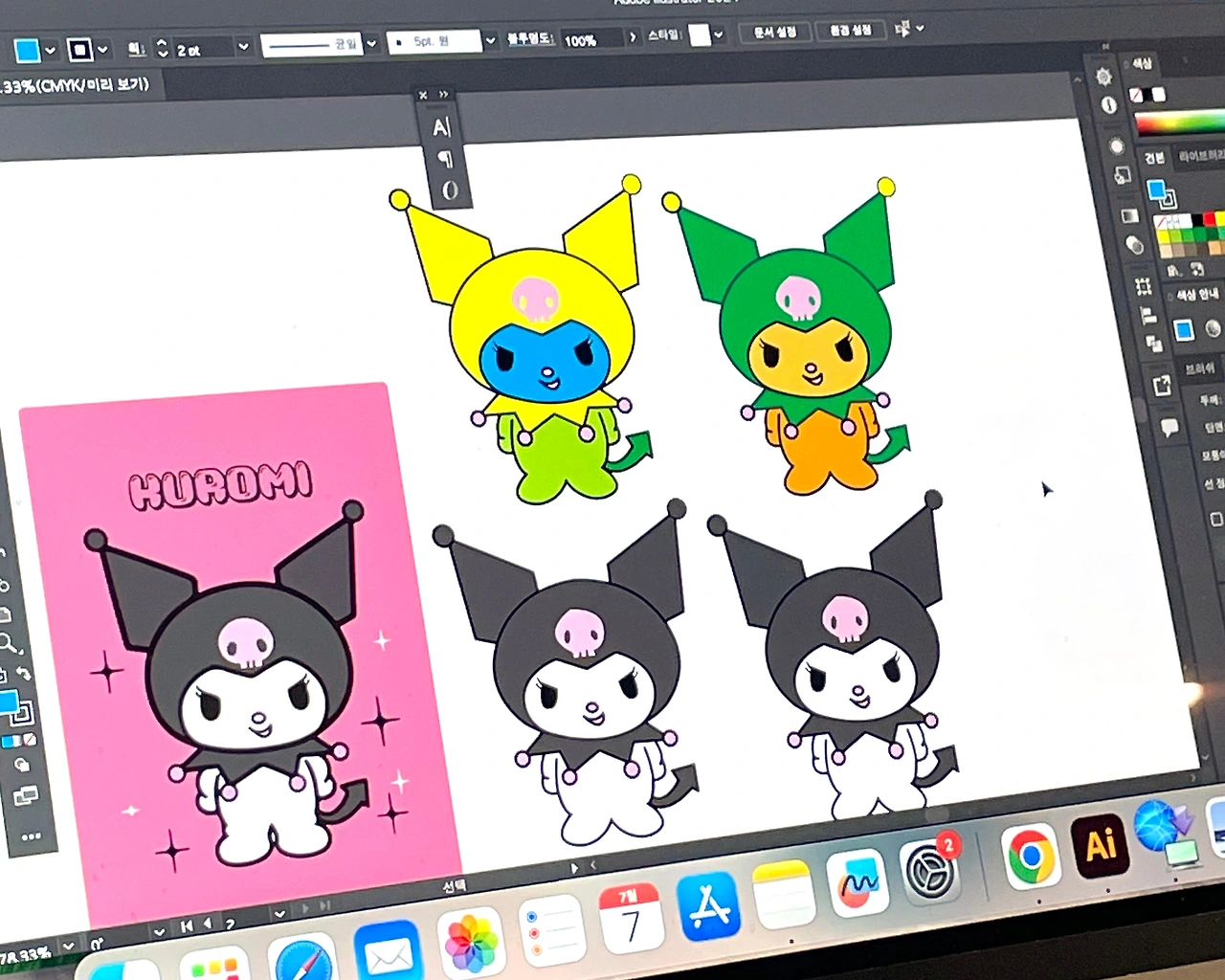Open the Transform panel icon
The image size is (1225, 980).
[1143, 286]
